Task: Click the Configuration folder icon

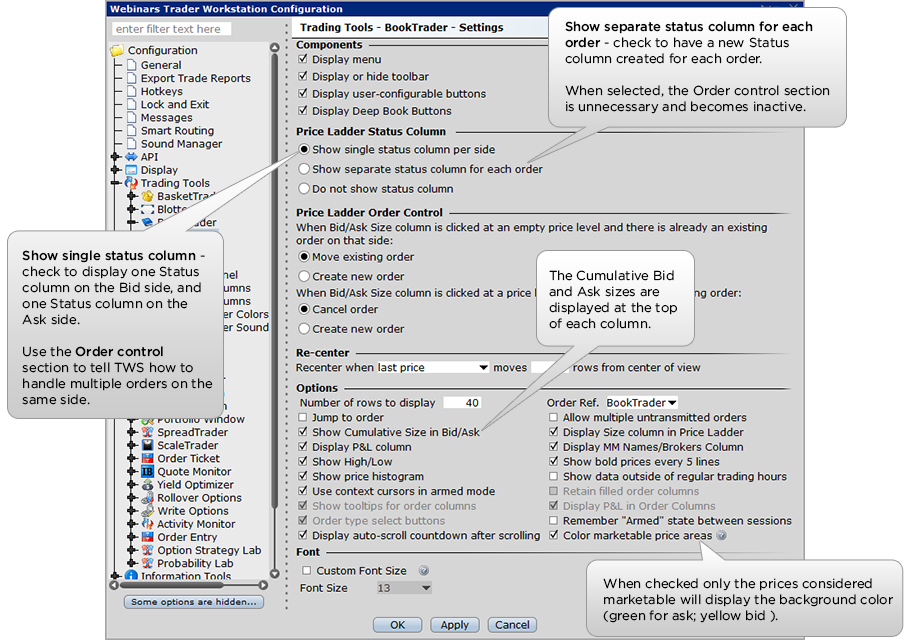Action: pyautogui.click(x=117, y=50)
